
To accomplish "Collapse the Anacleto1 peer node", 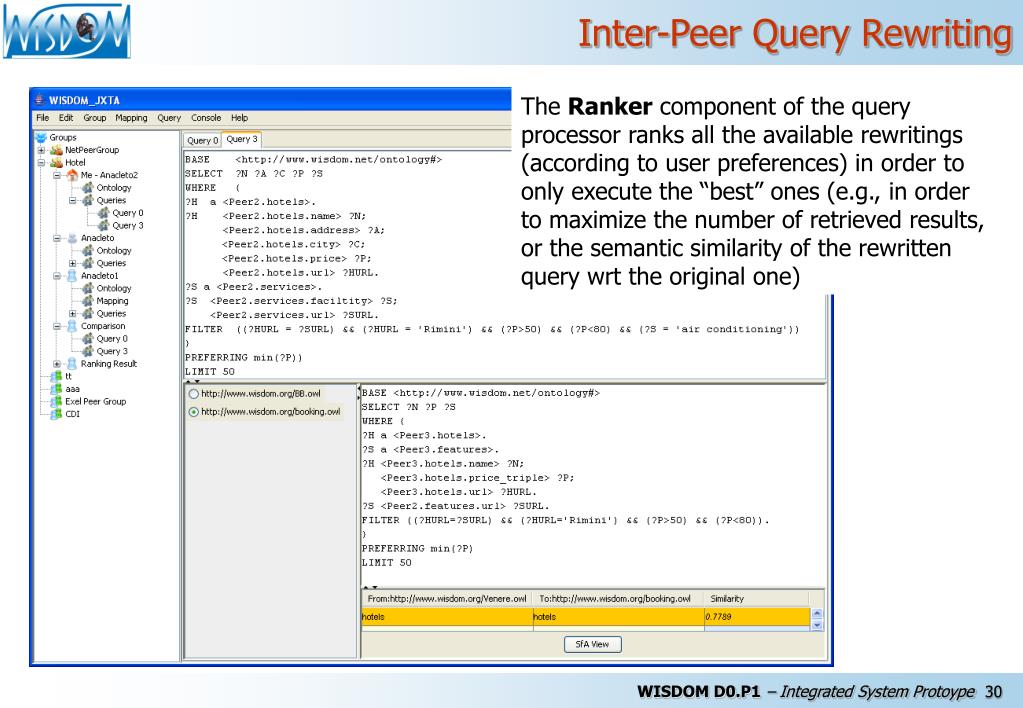I will pyautogui.click(x=57, y=275).
